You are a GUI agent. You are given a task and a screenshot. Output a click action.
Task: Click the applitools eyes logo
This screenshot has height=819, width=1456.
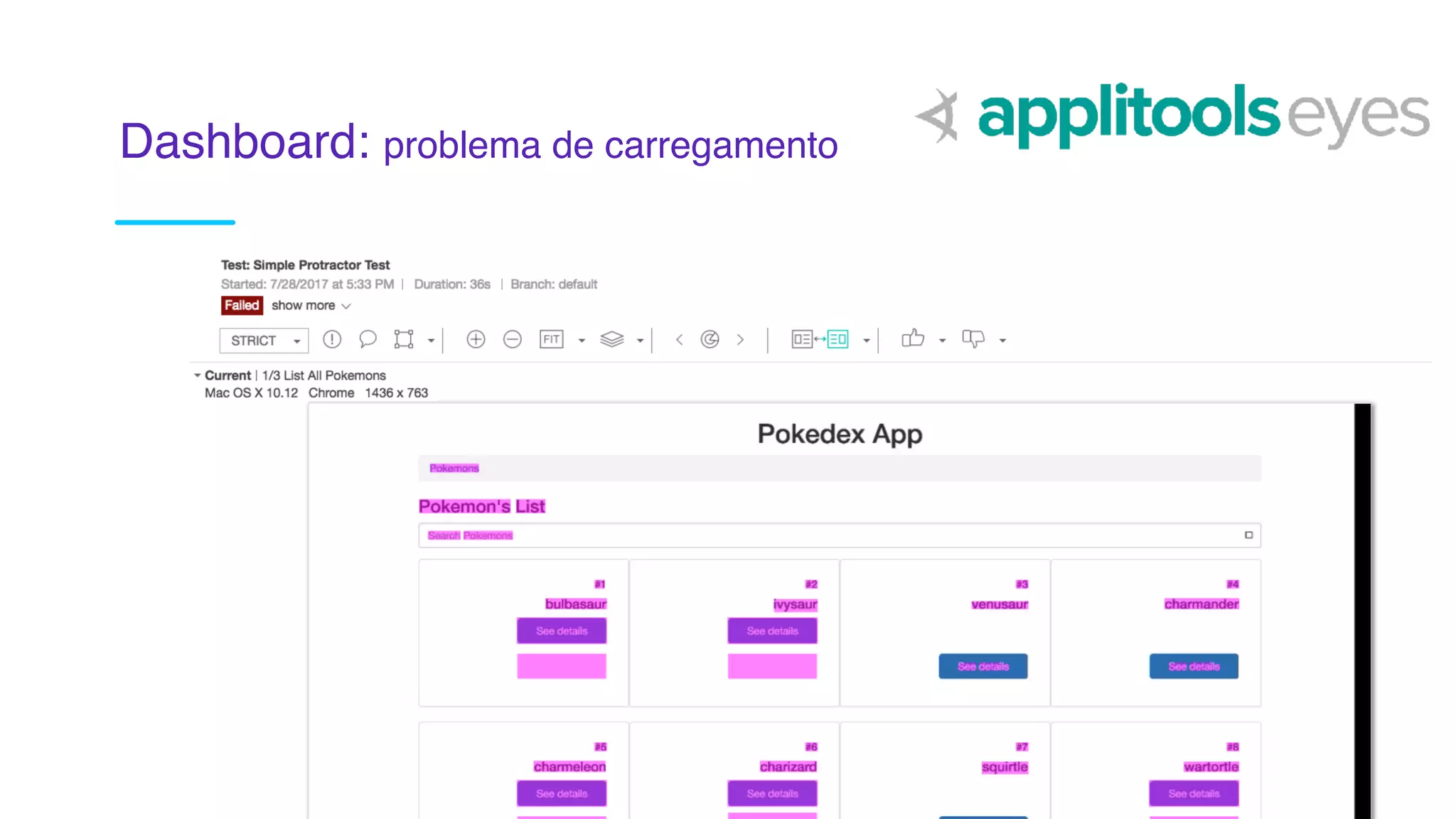pyautogui.click(x=1172, y=116)
